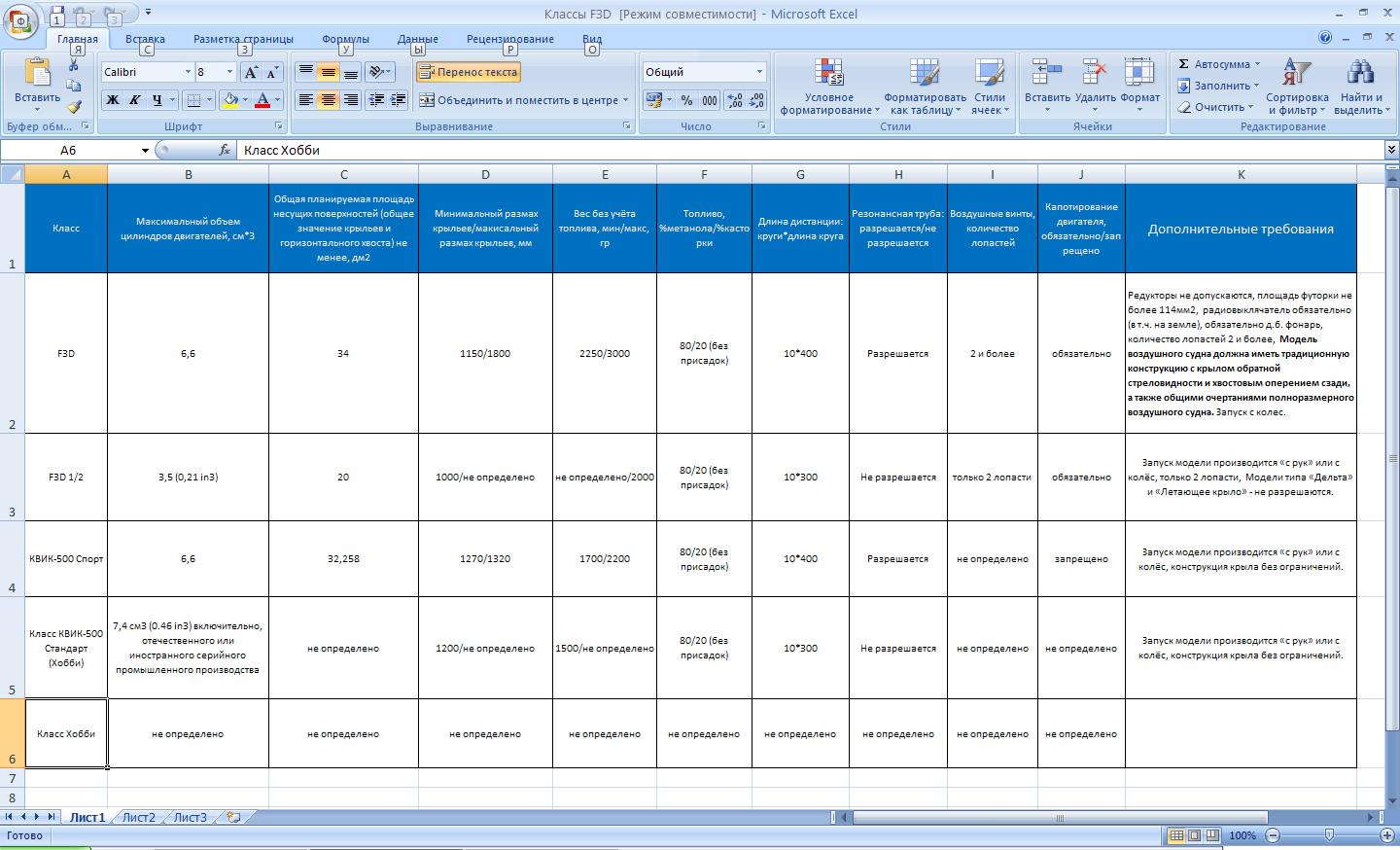1400x850 pixels.
Task: Open the Главная ribbon tab
Action: [x=77, y=39]
